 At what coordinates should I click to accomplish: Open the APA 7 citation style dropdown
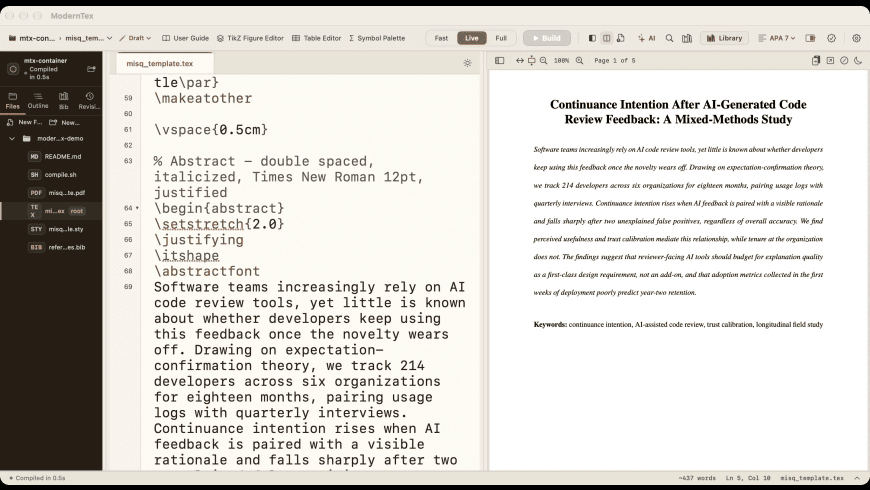tap(777, 38)
